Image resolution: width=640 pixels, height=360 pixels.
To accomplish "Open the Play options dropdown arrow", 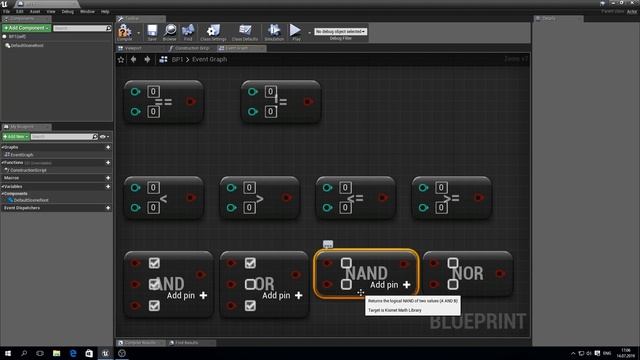I will tap(309, 33).
